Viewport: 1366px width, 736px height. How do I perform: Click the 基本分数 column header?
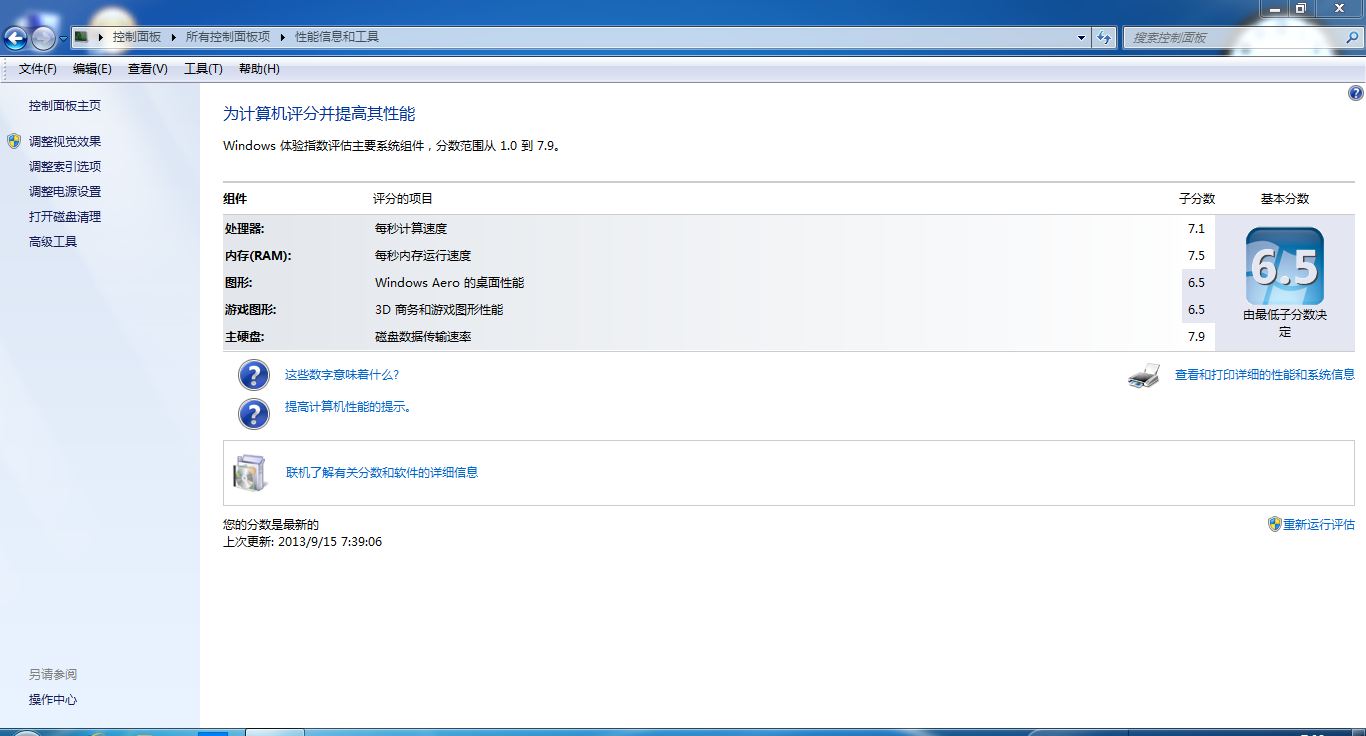click(1285, 199)
